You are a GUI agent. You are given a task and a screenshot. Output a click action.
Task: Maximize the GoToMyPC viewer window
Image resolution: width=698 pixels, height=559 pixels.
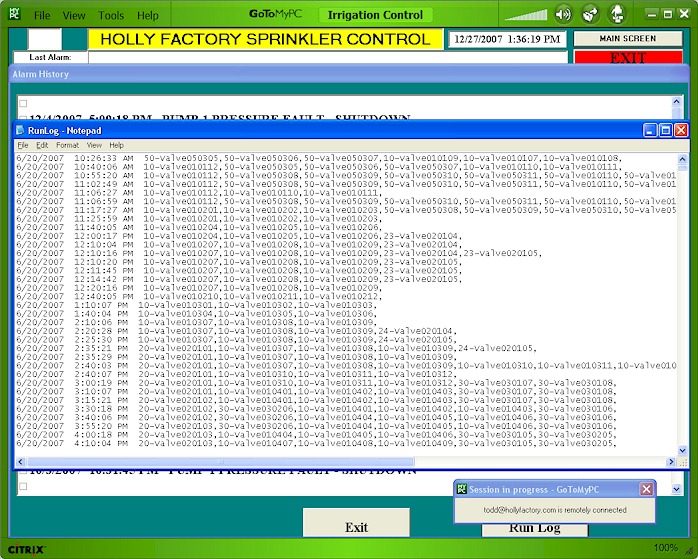[668, 14]
